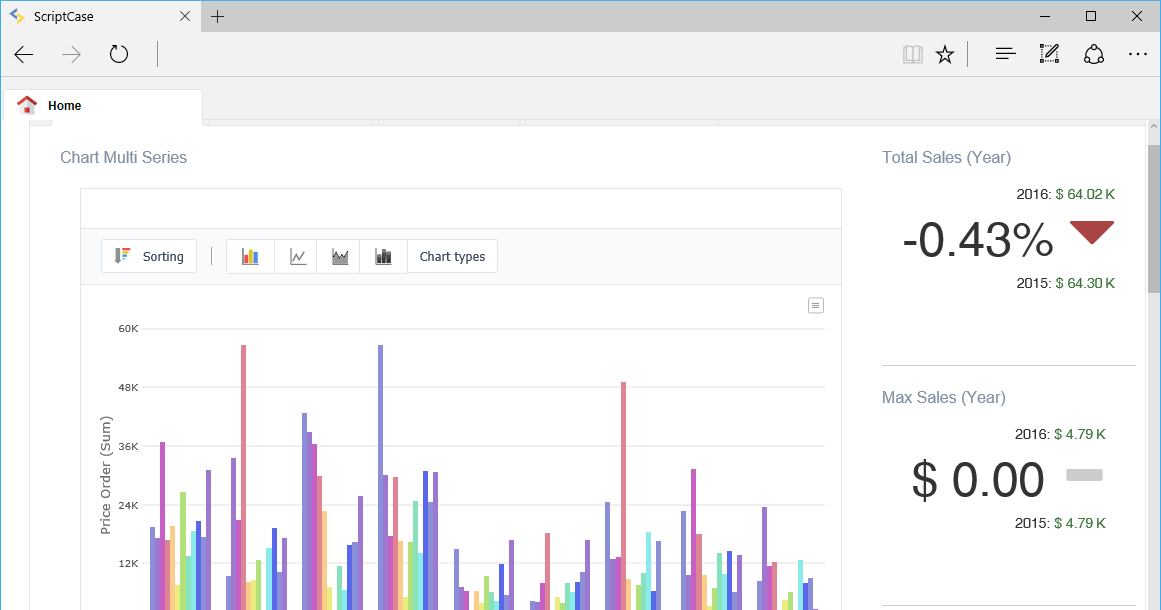Refresh the current page
The width and height of the screenshot is (1161, 610).
[x=119, y=54]
